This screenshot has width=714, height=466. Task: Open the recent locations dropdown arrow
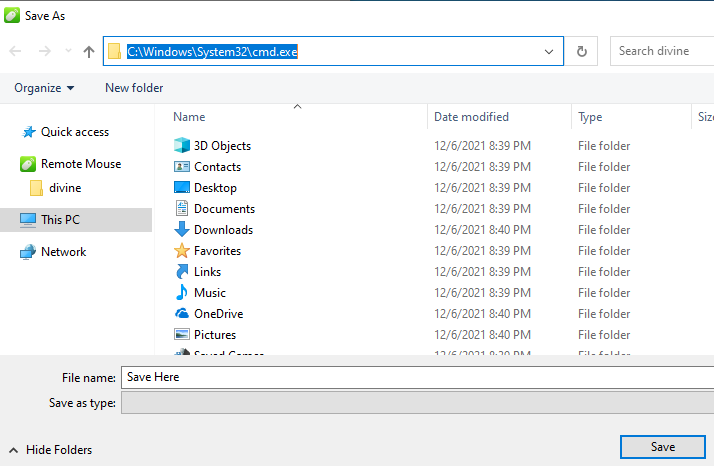coord(68,51)
